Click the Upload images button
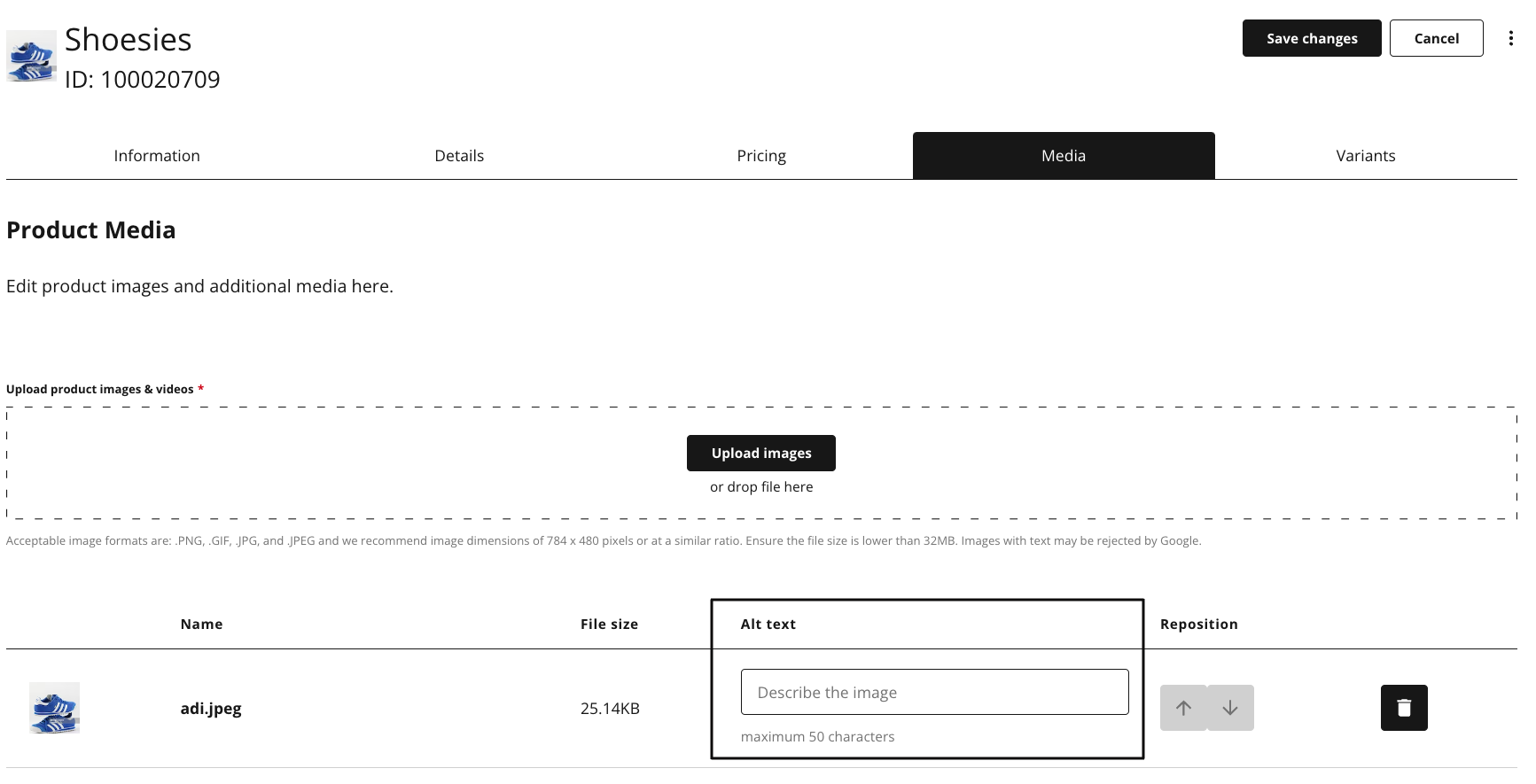 pos(761,453)
